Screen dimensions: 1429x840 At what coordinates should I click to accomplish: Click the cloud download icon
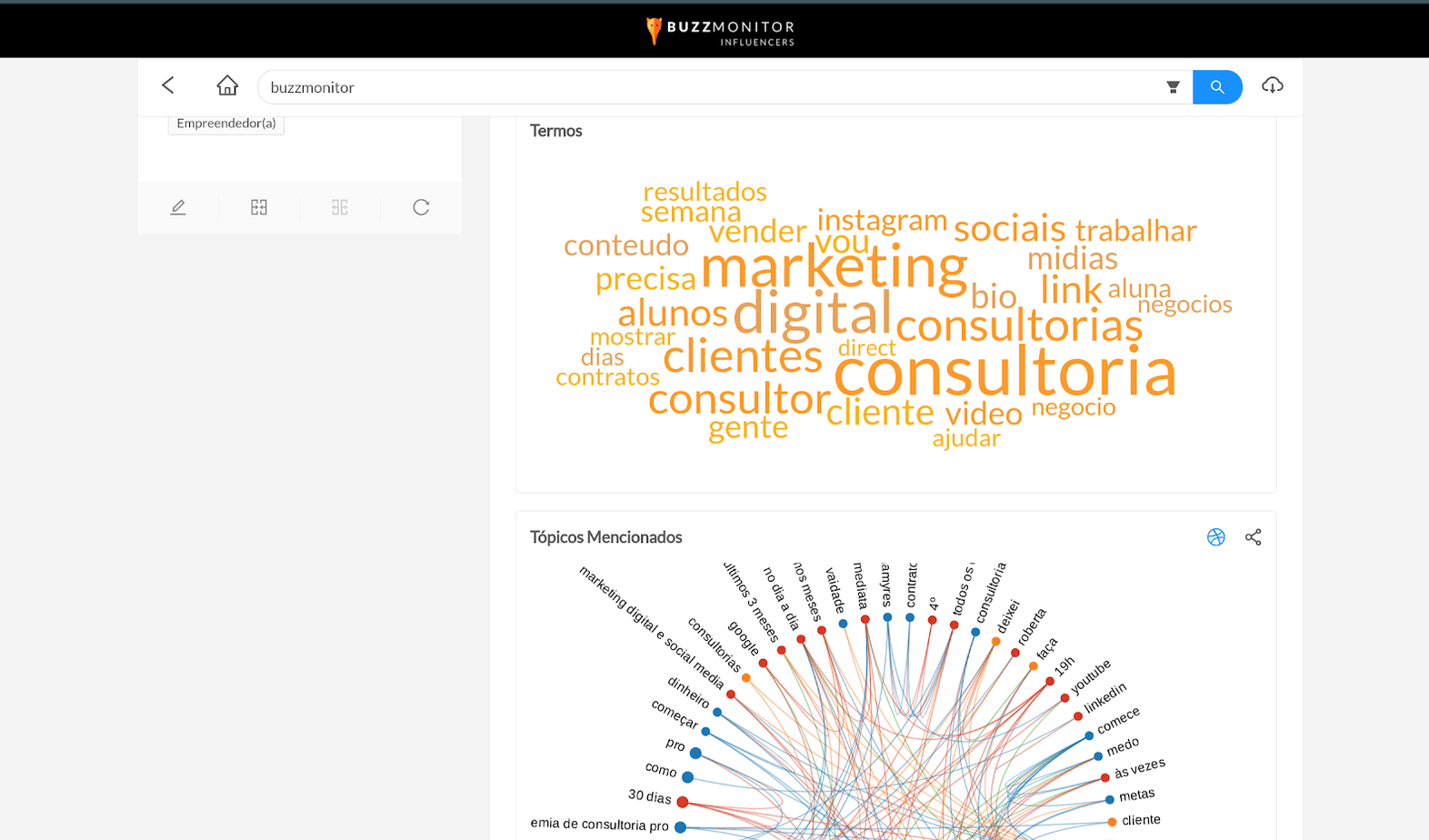click(x=1272, y=85)
